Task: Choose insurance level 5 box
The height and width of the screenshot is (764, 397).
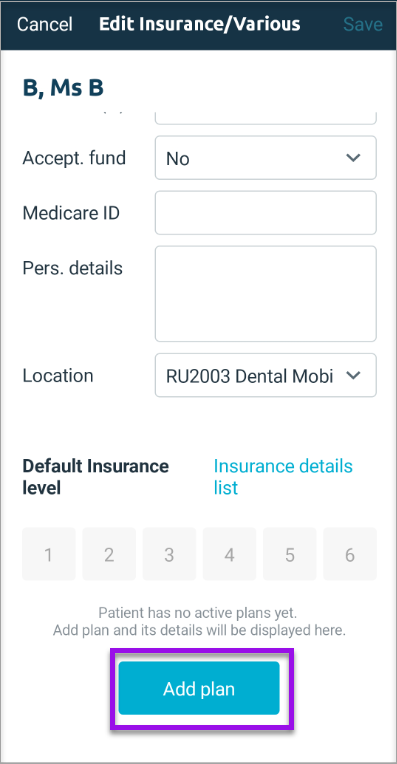Action: (290, 554)
